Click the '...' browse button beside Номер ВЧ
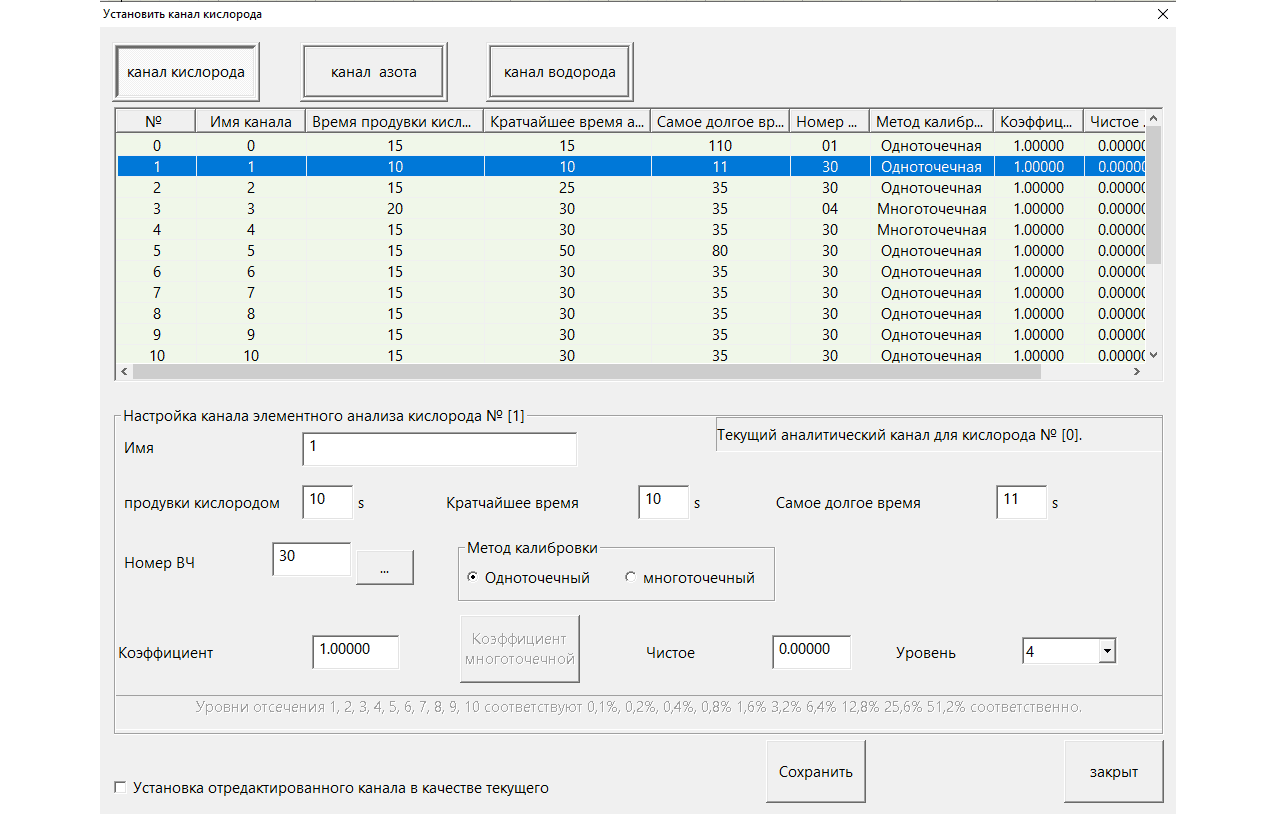The height and width of the screenshot is (814, 1276). 384,567
